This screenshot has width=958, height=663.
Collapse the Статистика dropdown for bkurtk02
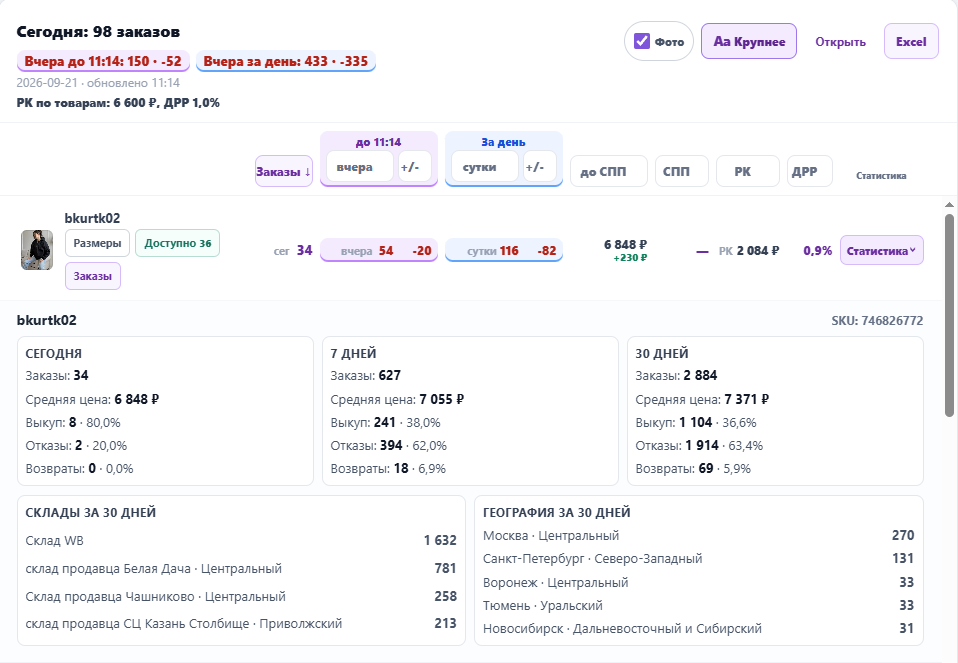click(882, 251)
